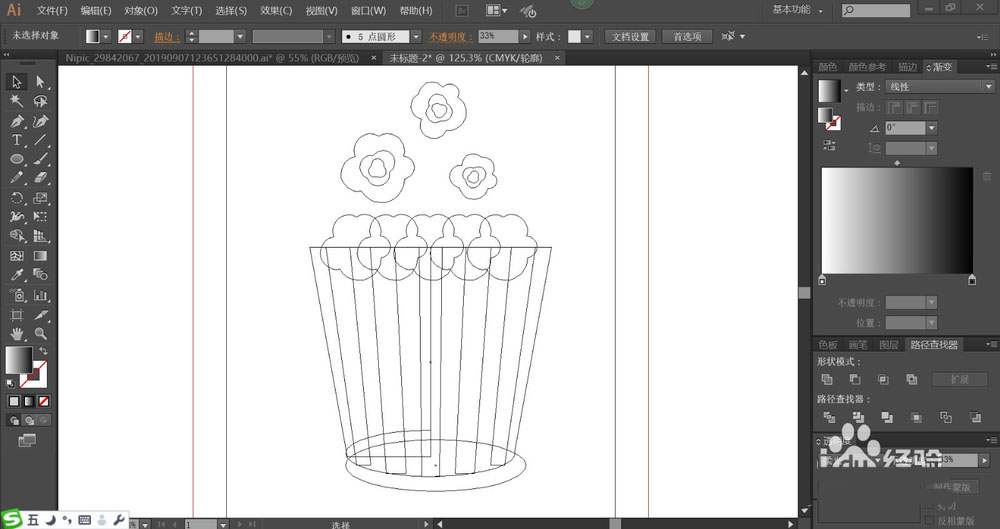Swap fill and stroke arrows in toolbox
The height and width of the screenshot is (529, 1000).
click(43, 351)
